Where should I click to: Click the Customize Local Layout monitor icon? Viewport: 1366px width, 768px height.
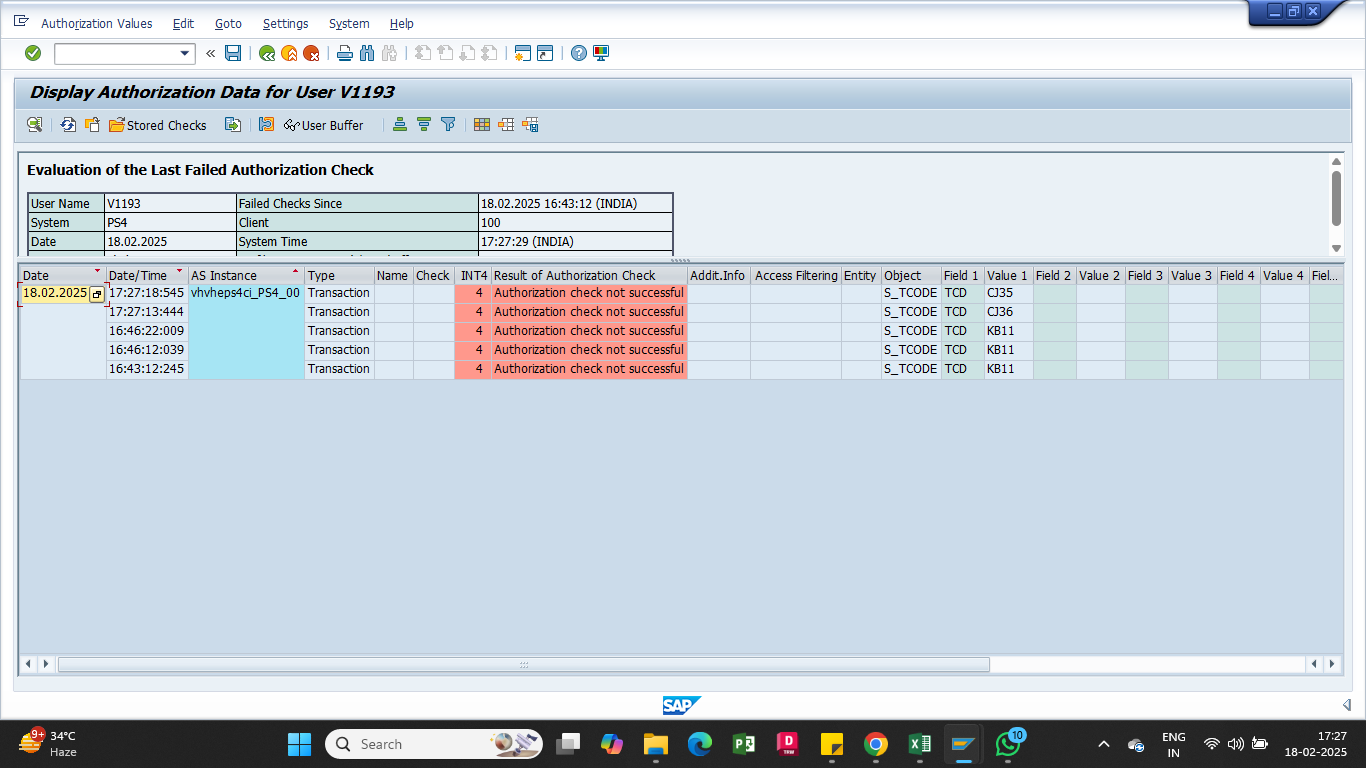click(601, 53)
